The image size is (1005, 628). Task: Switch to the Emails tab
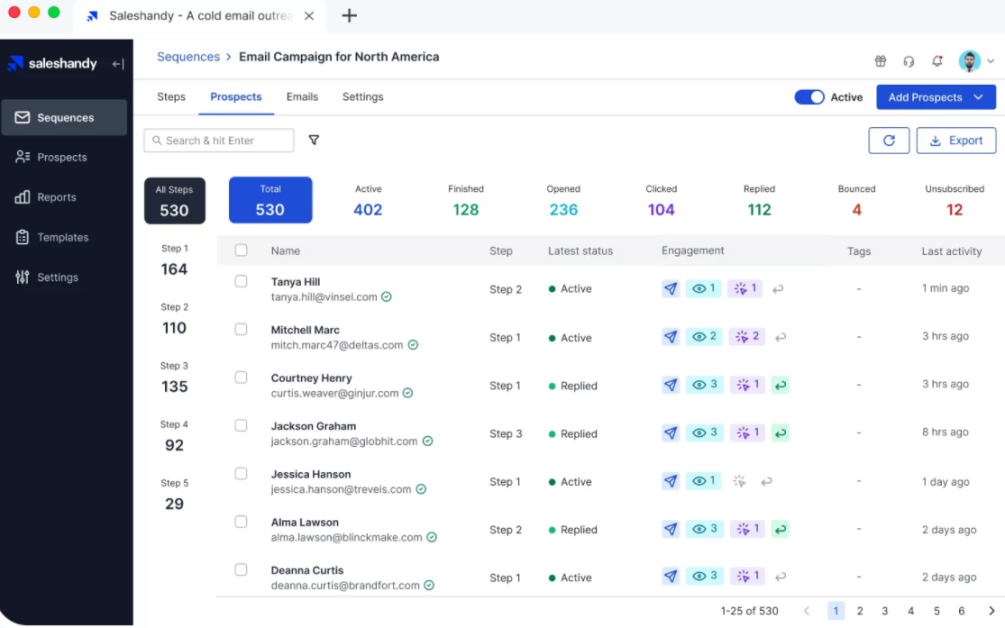coord(302,97)
